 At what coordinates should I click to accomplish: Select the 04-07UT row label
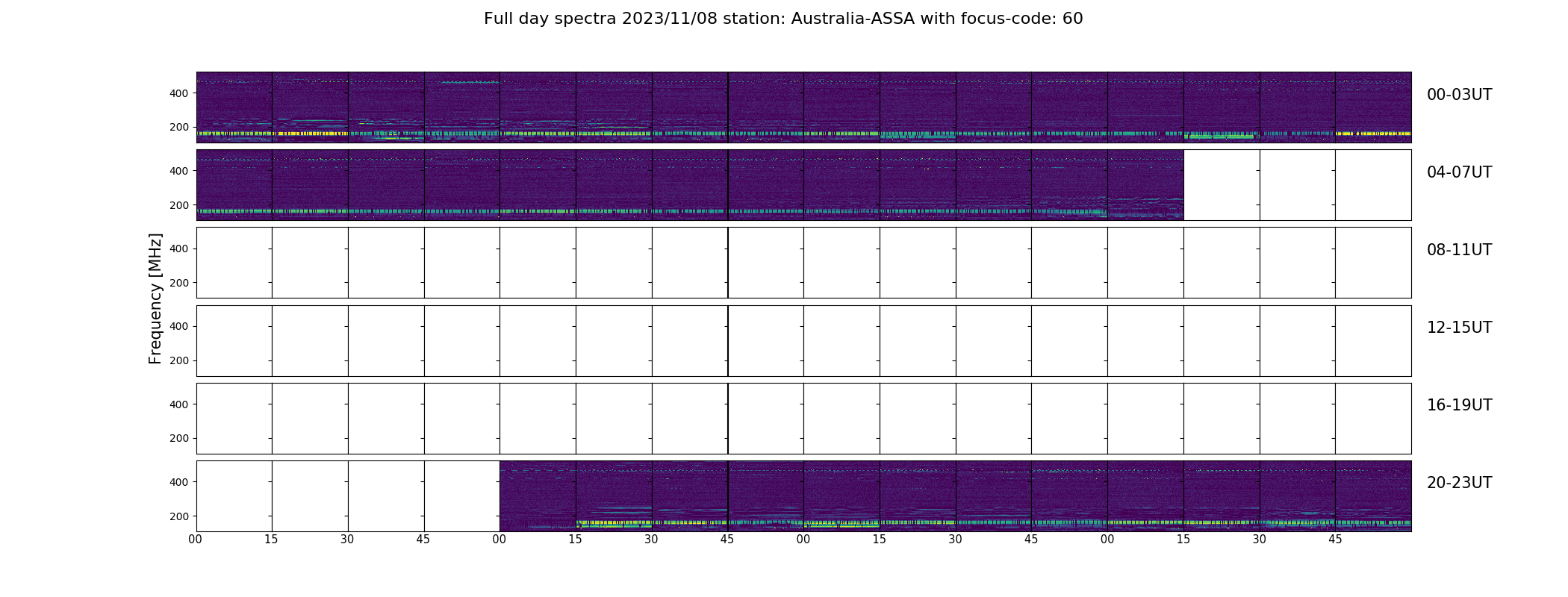pyautogui.click(x=1459, y=172)
